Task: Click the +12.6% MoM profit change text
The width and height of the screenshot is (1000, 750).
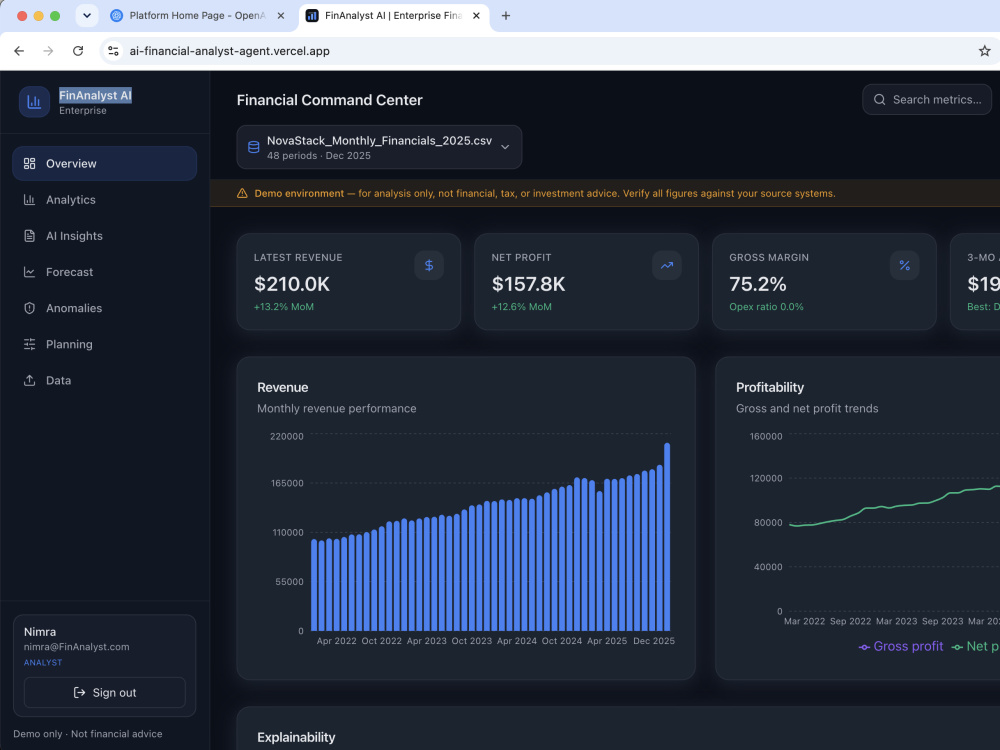Action: click(522, 307)
